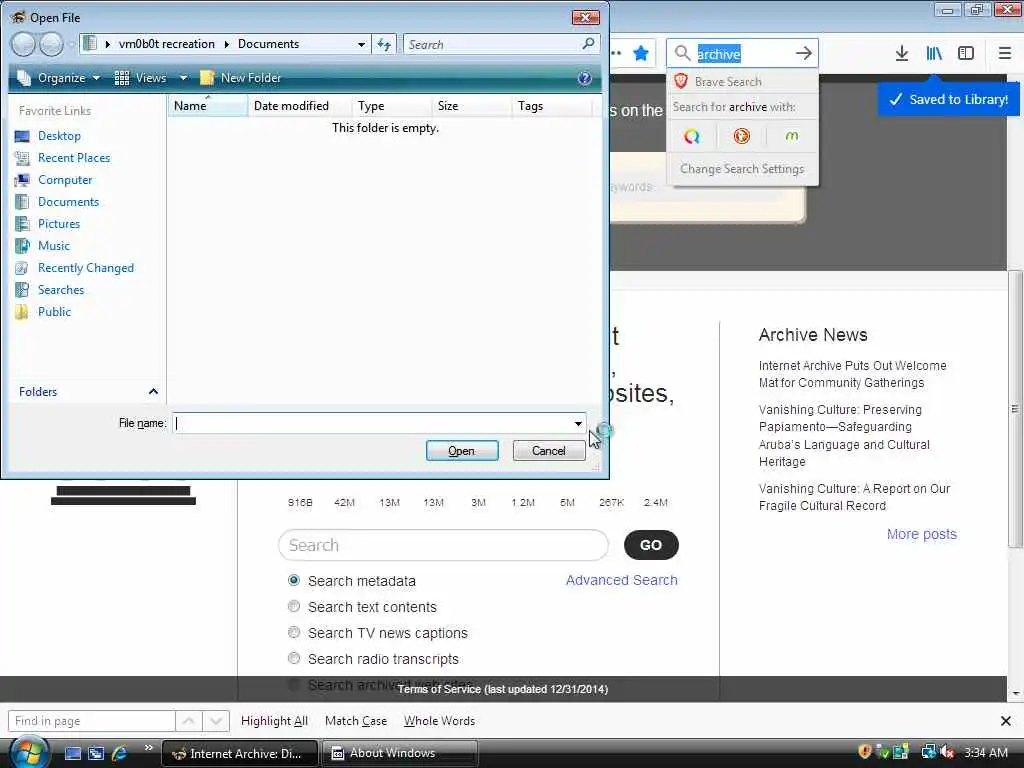Open the browser hamburger menu
The height and width of the screenshot is (768, 1024).
tap(1004, 54)
